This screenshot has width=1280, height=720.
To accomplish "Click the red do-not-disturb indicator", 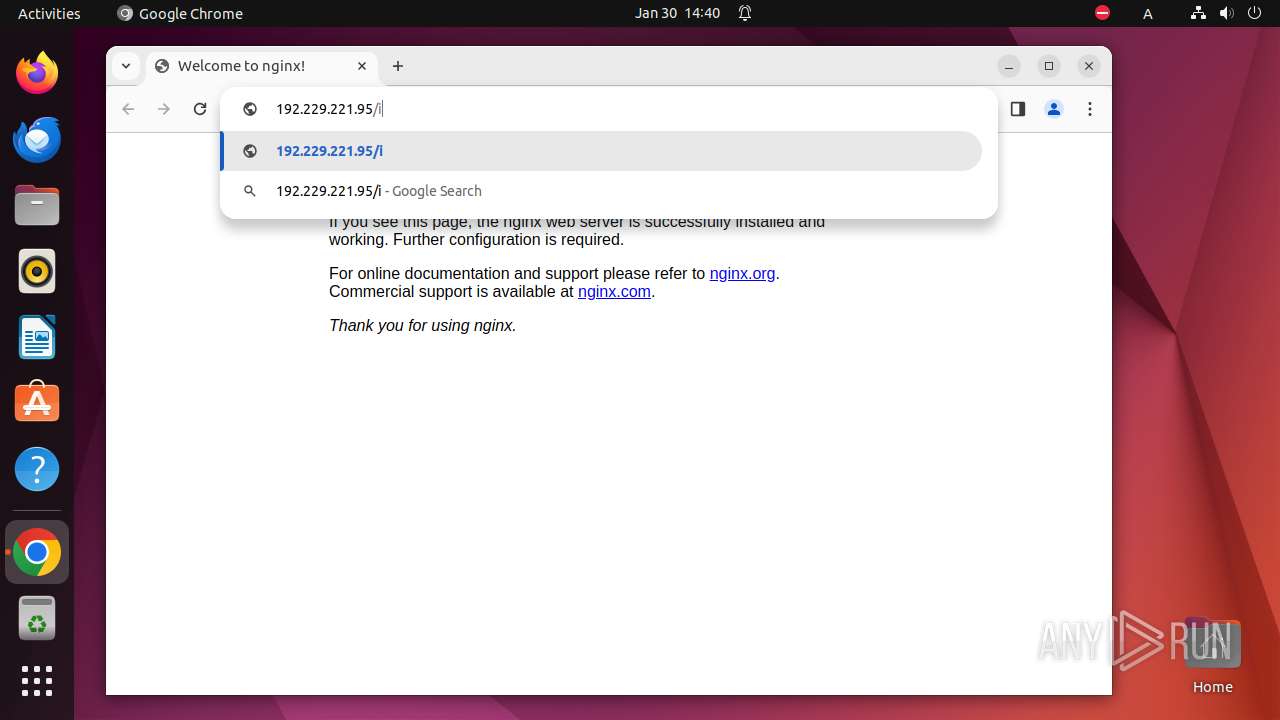I will tap(1102, 13).
